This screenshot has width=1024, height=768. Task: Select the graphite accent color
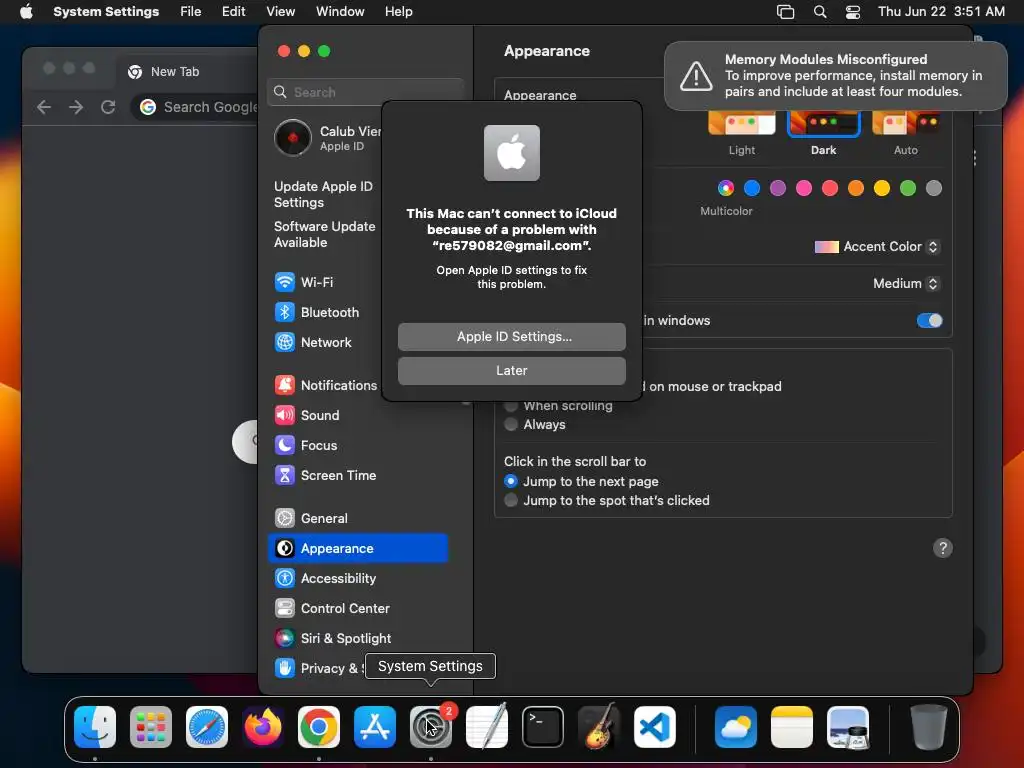[x=934, y=188]
